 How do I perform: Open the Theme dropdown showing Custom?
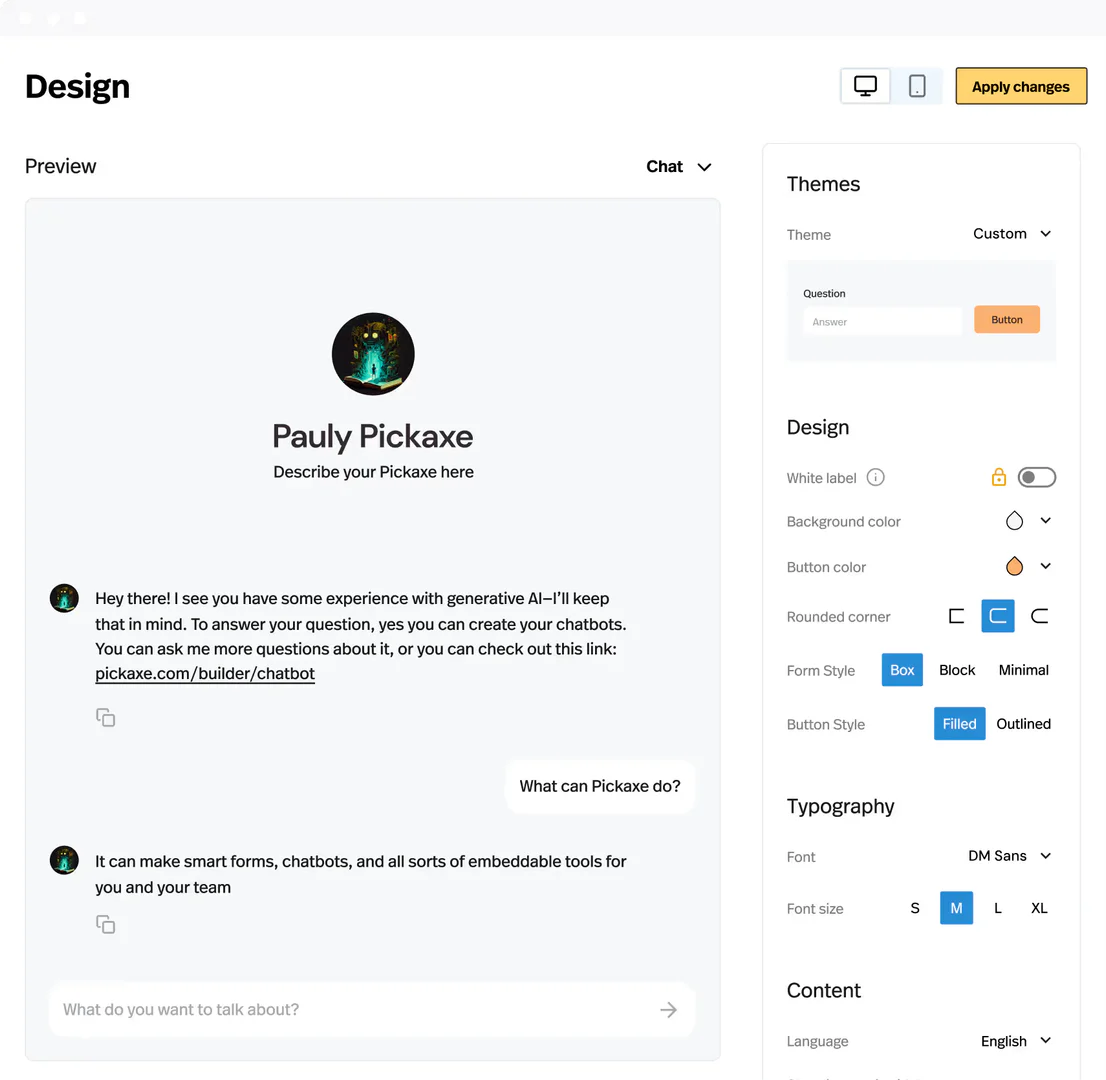pyautogui.click(x=1012, y=233)
